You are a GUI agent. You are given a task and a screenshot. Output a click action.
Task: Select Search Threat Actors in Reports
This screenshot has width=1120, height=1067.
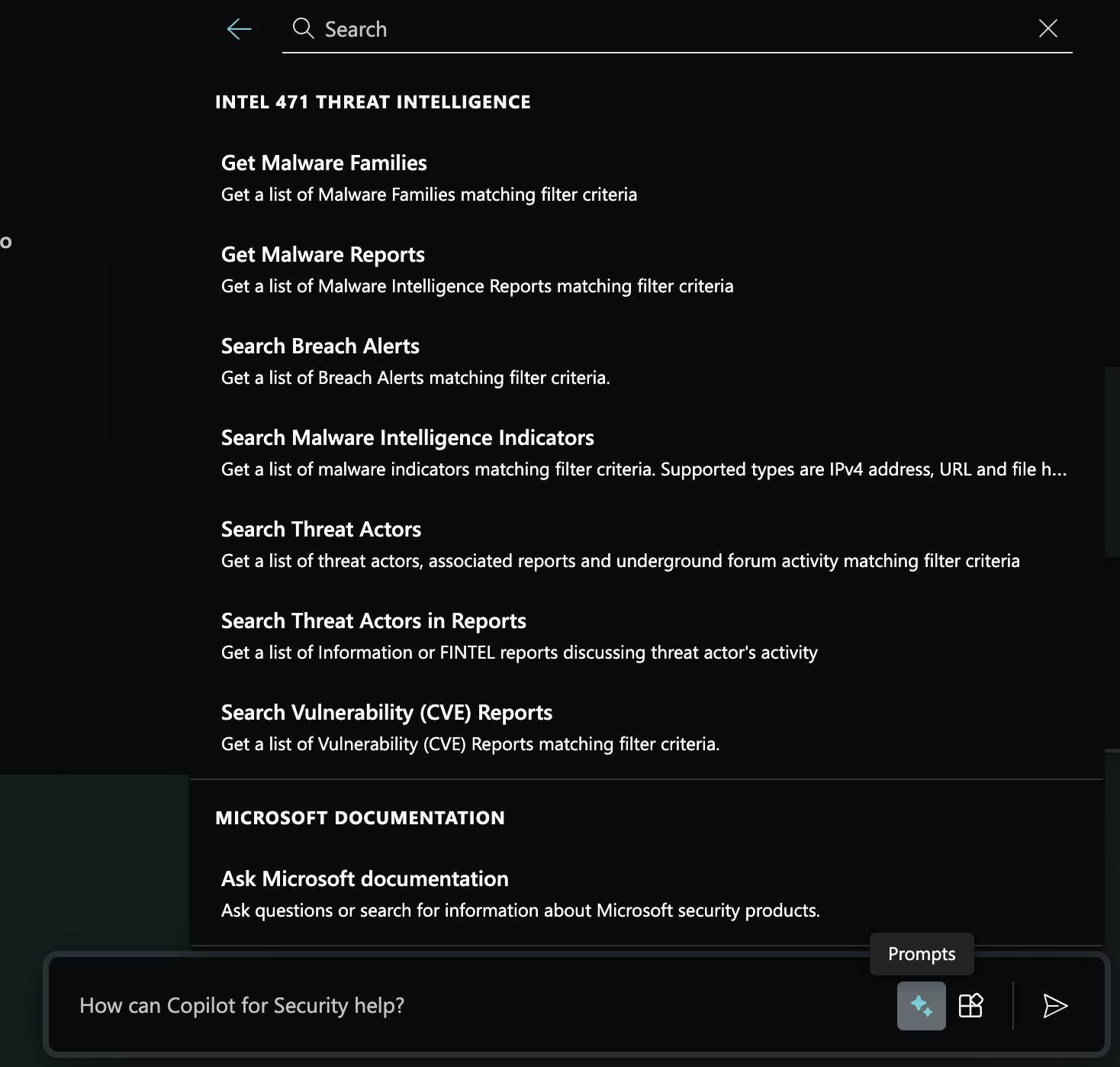pyautogui.click(x=374, y=621)
